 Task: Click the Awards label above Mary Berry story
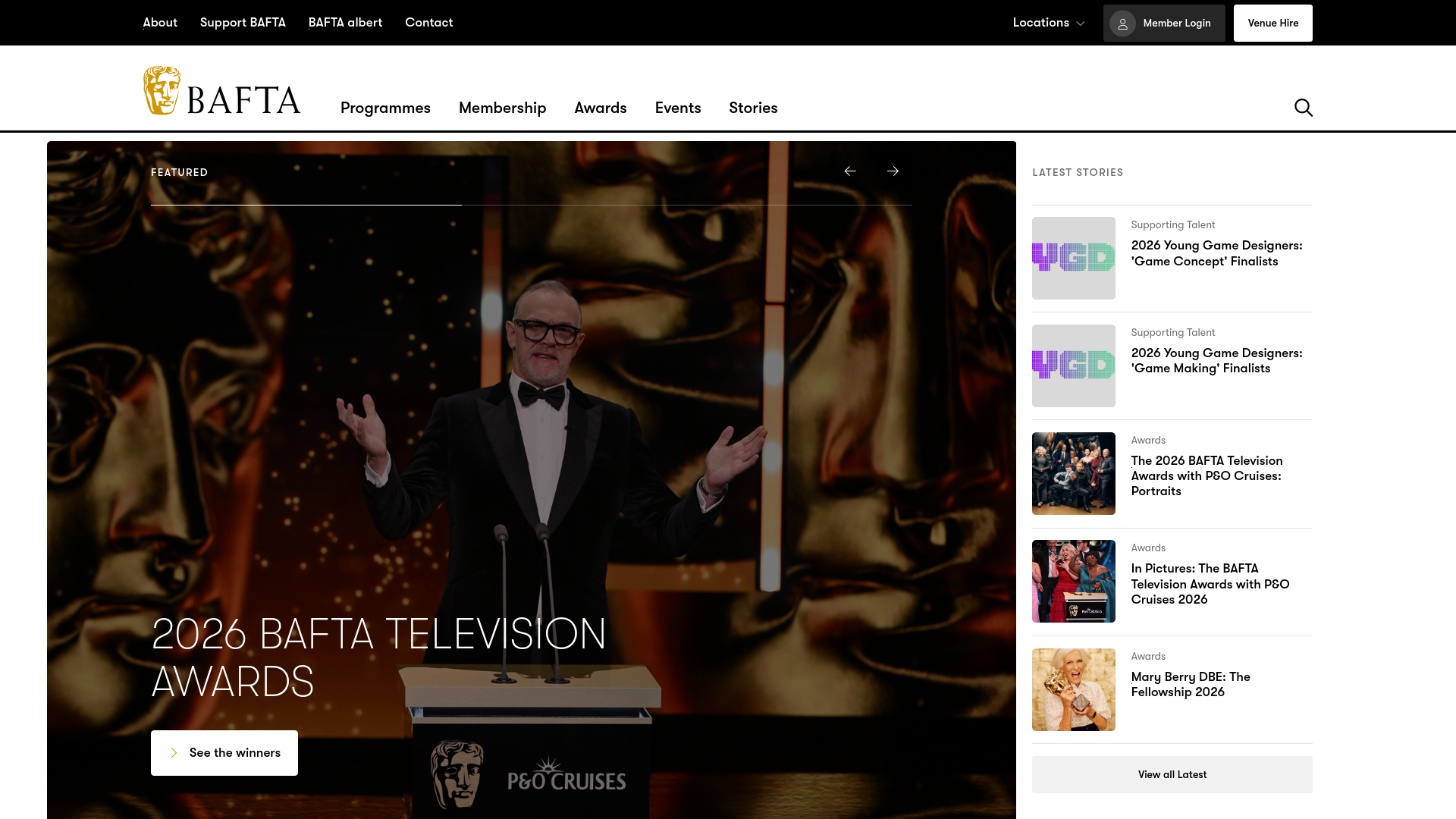point(1148,657)
